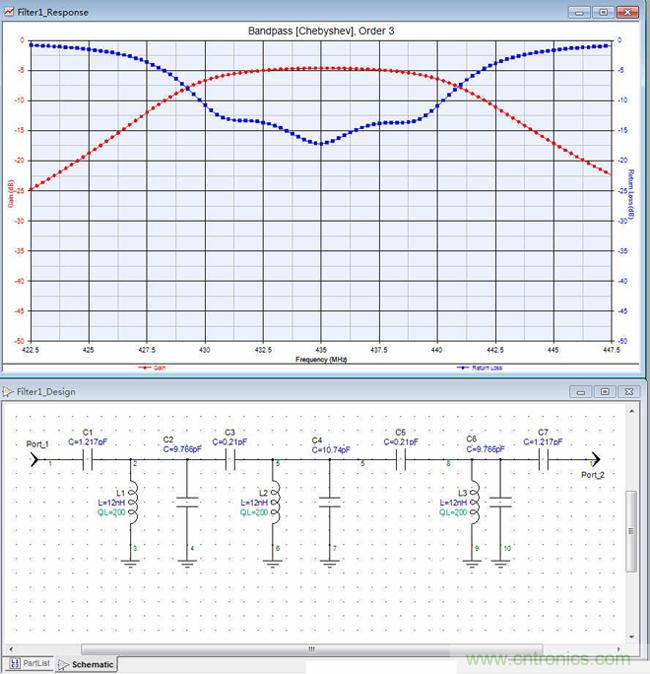
Task: Select the Port_2 output arrow
Action: (596, 460)
